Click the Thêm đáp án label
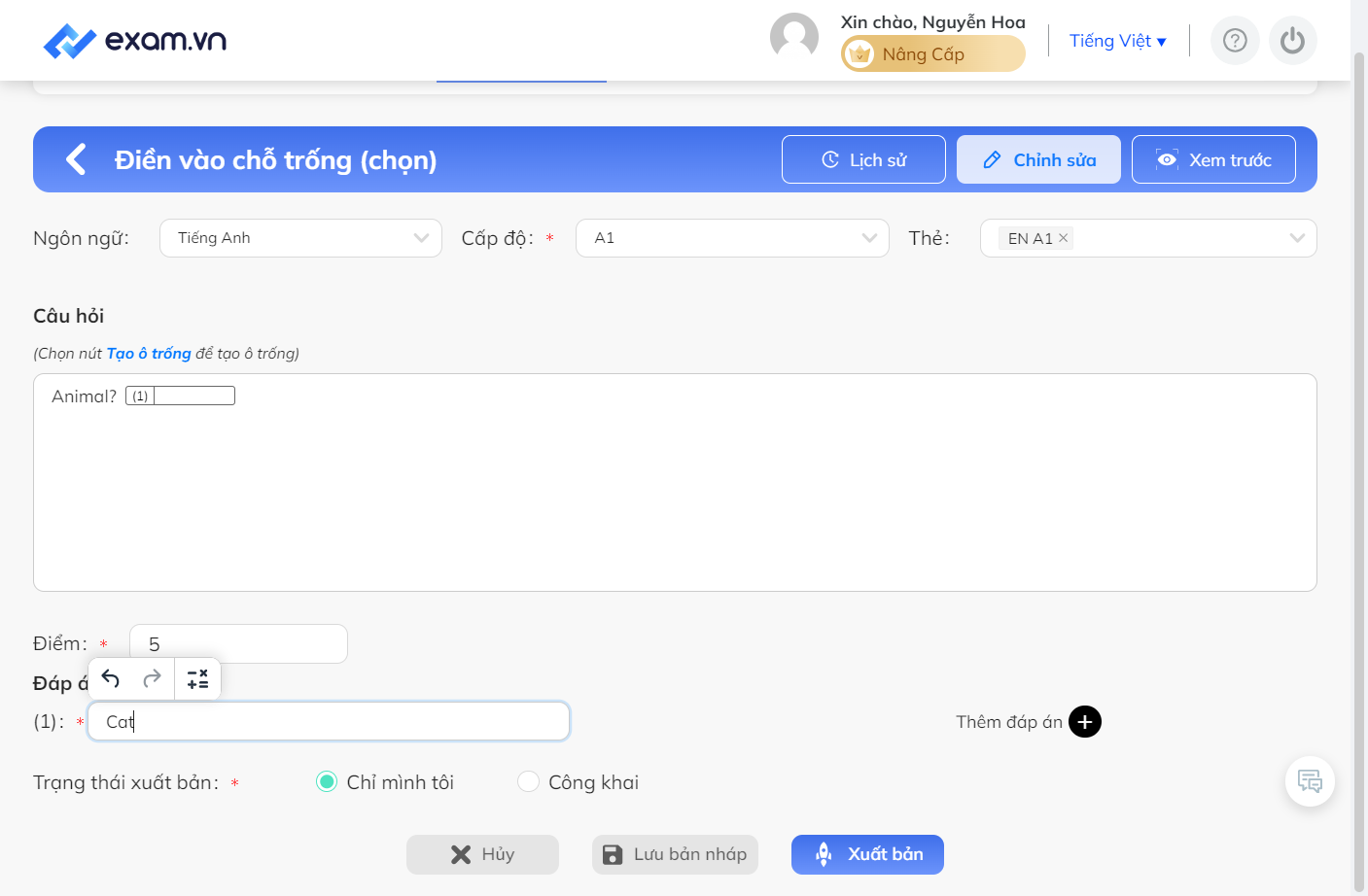This screenshot has height=896, width=1368. tap(1009, 722)
